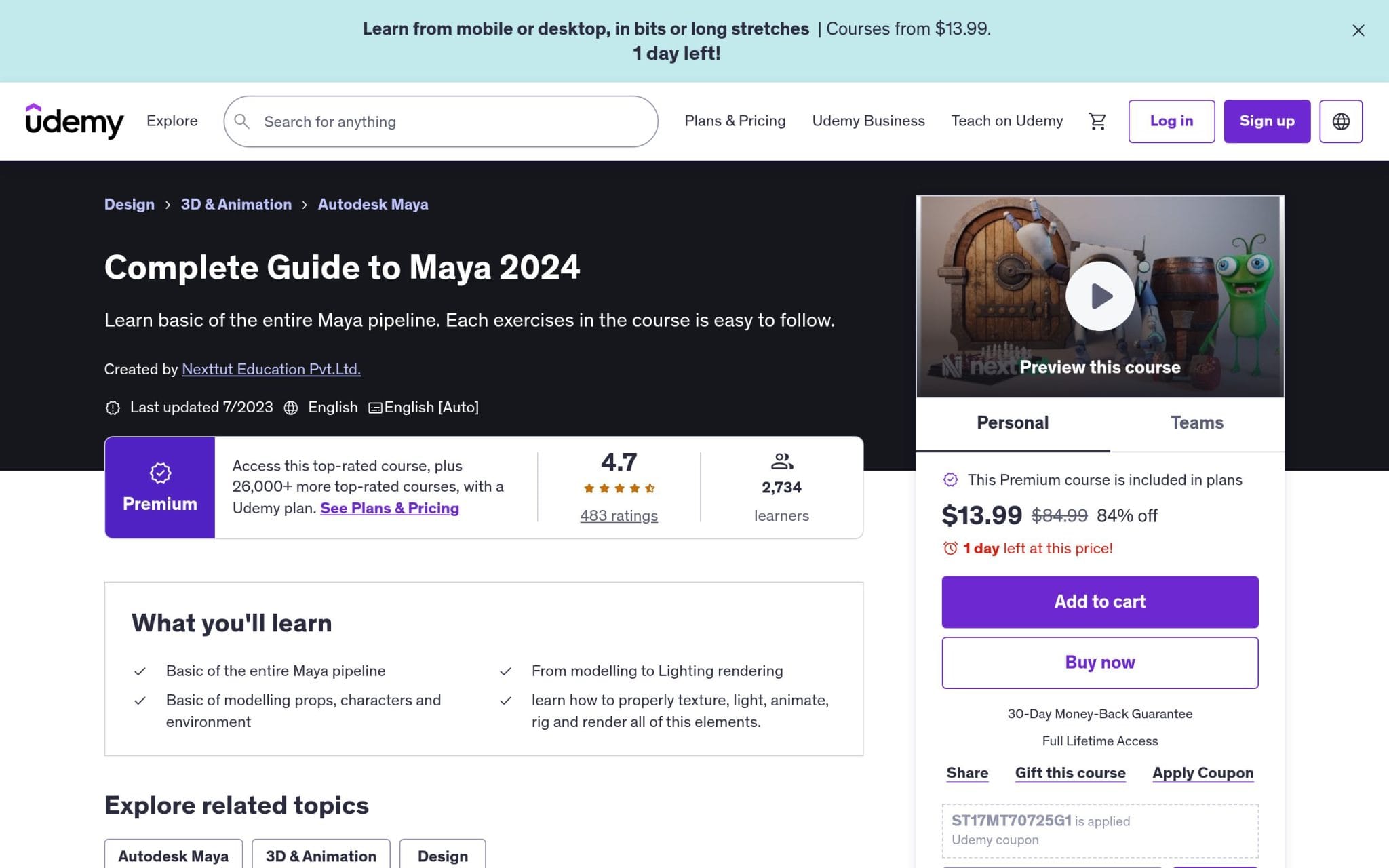Play the course preview video
The width and height of the screenshot is (1389, 868).
click(x=1100, y=296)
